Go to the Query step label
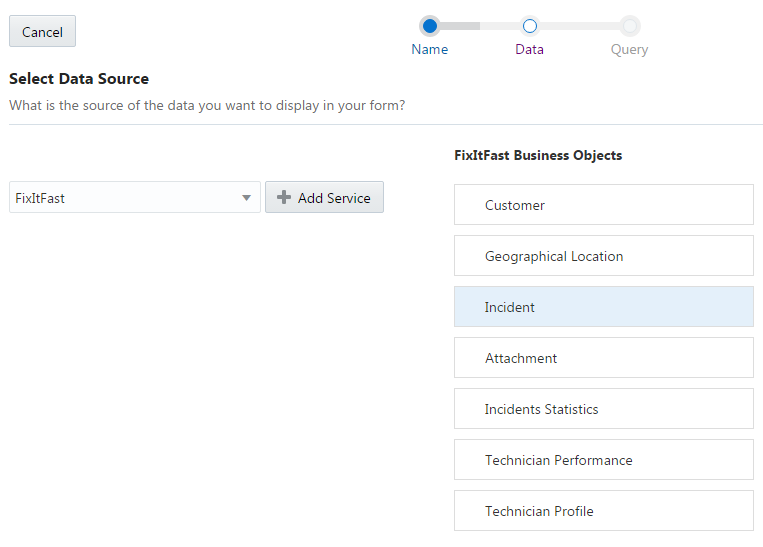The height and width of the screenshot is (547, 763). coord(630,49)
